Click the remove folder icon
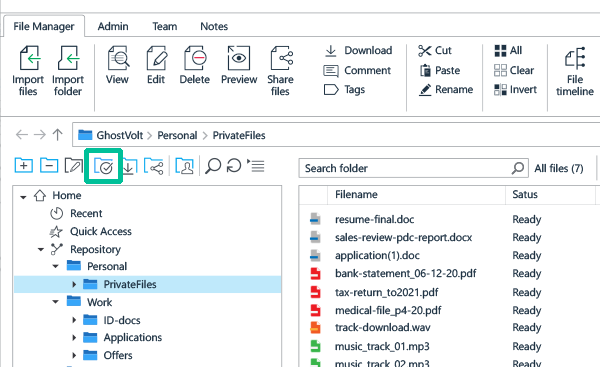The height and width of the screenshot is (367, 600). 49,166
